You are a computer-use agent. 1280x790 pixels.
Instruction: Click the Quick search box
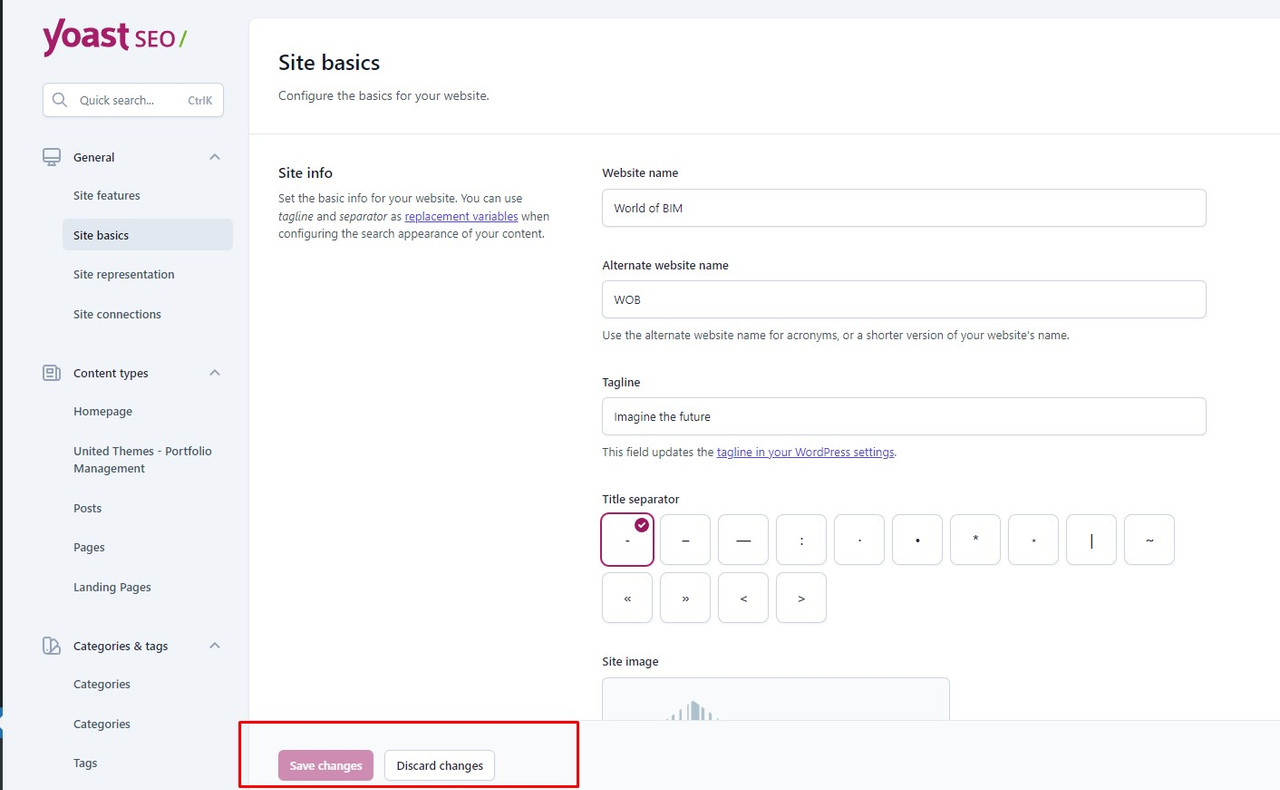[x=133, y=100]
